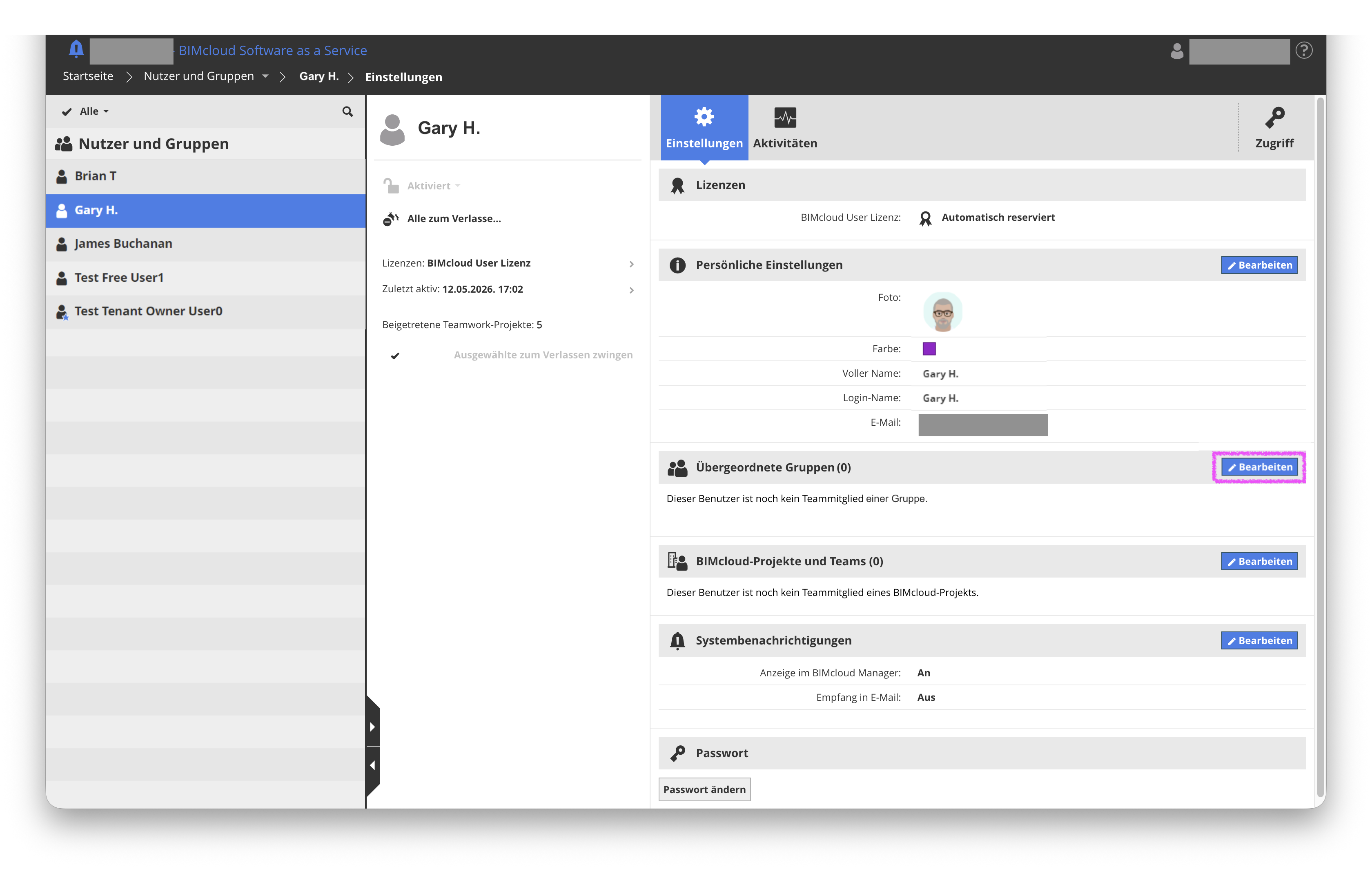Click the BIMcloud-Projekte und Teams icon
The height and width of the screenshot is (869, 1372).
pos(677,562)
